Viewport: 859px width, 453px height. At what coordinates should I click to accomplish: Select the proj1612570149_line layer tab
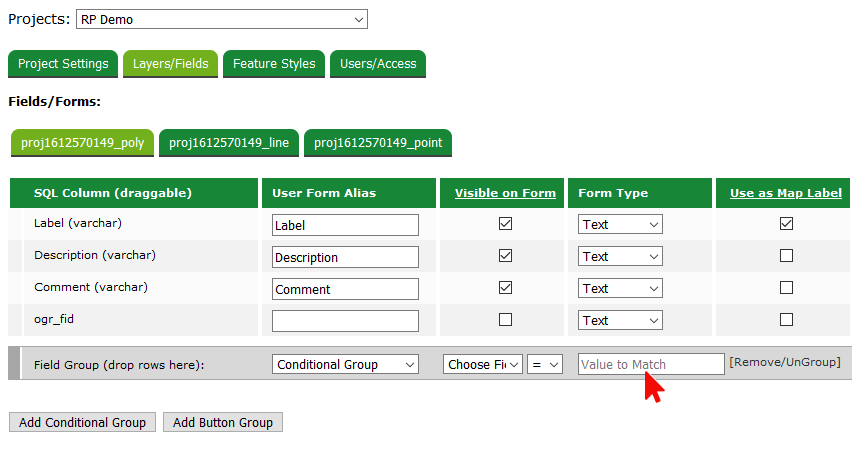click(229, 143)
